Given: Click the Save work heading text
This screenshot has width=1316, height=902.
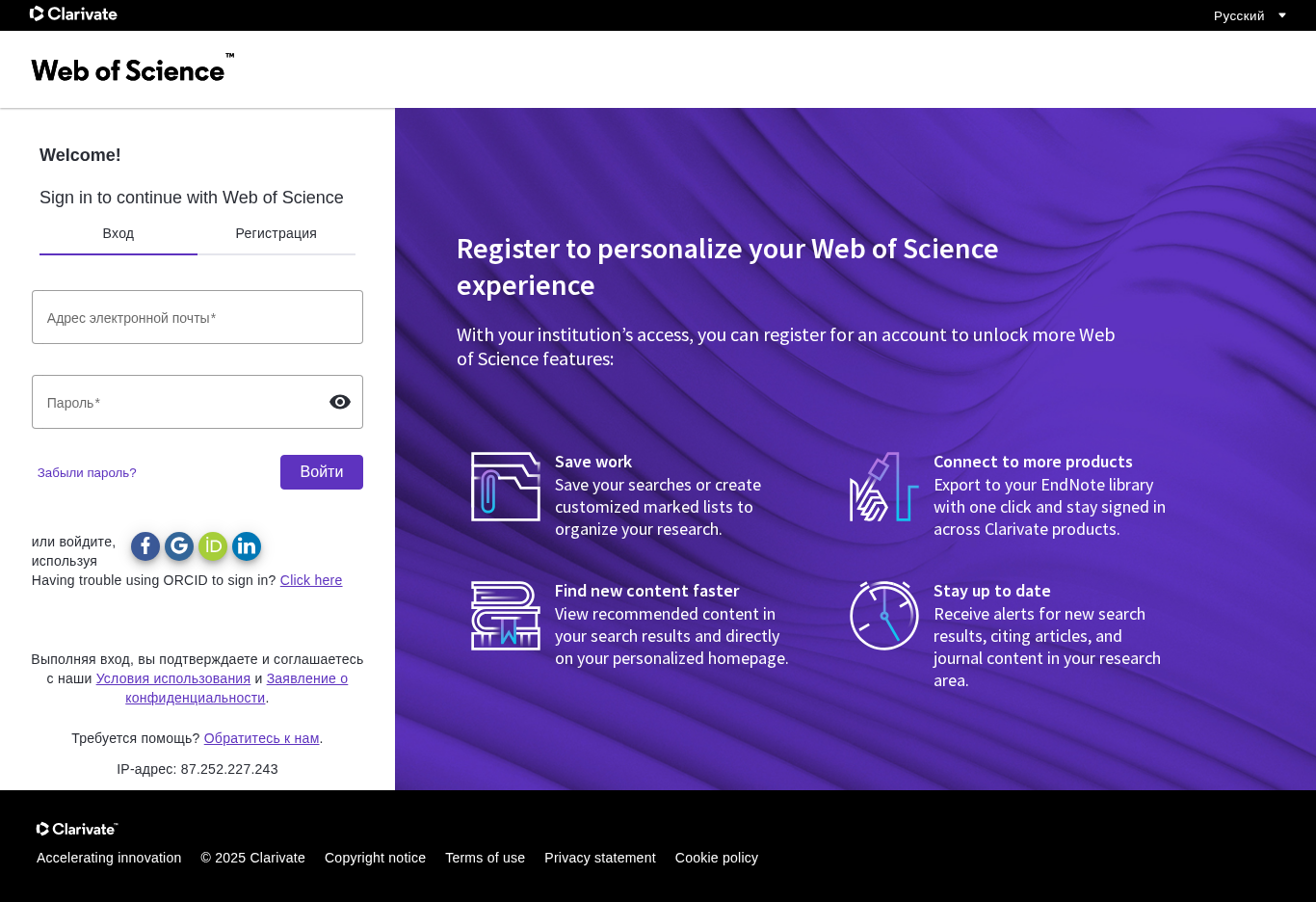Looking at the screenshot, I should pos(593,462).
